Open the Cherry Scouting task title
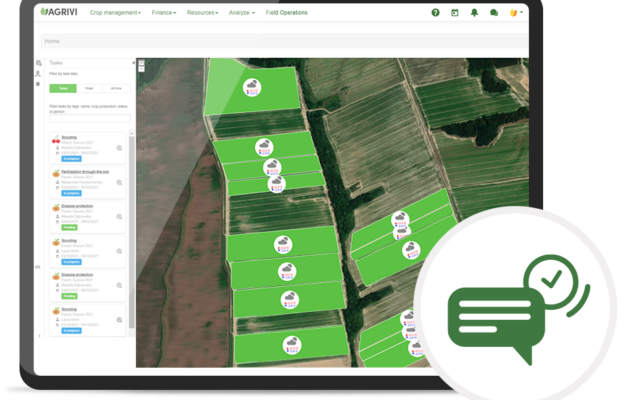Viewport: 640px width, 400px height. 69,137
